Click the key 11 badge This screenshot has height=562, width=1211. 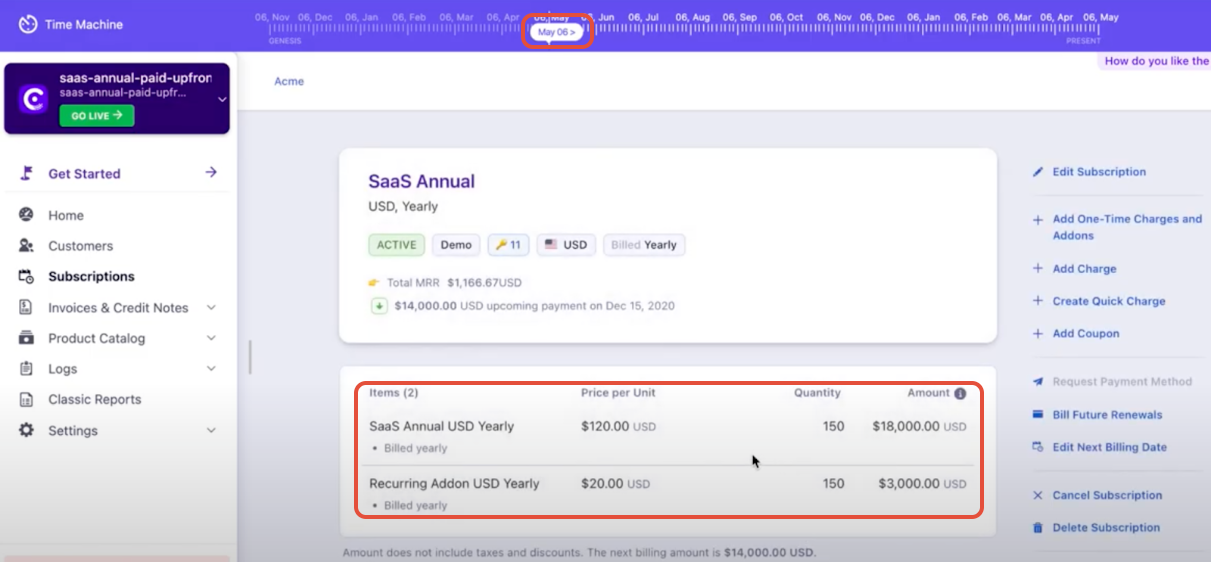pyautogui.click(x=508, y=245)
